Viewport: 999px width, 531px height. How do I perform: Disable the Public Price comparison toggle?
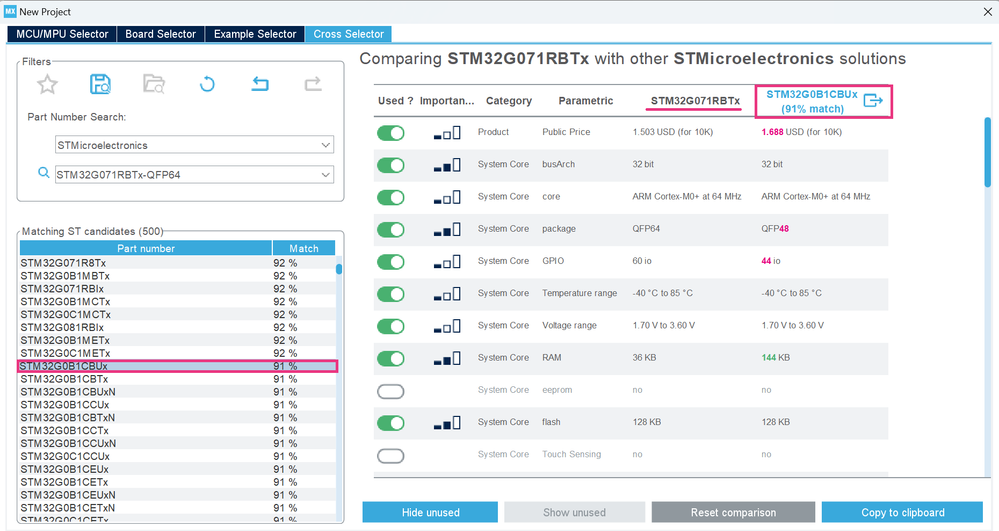pos(391,133)
